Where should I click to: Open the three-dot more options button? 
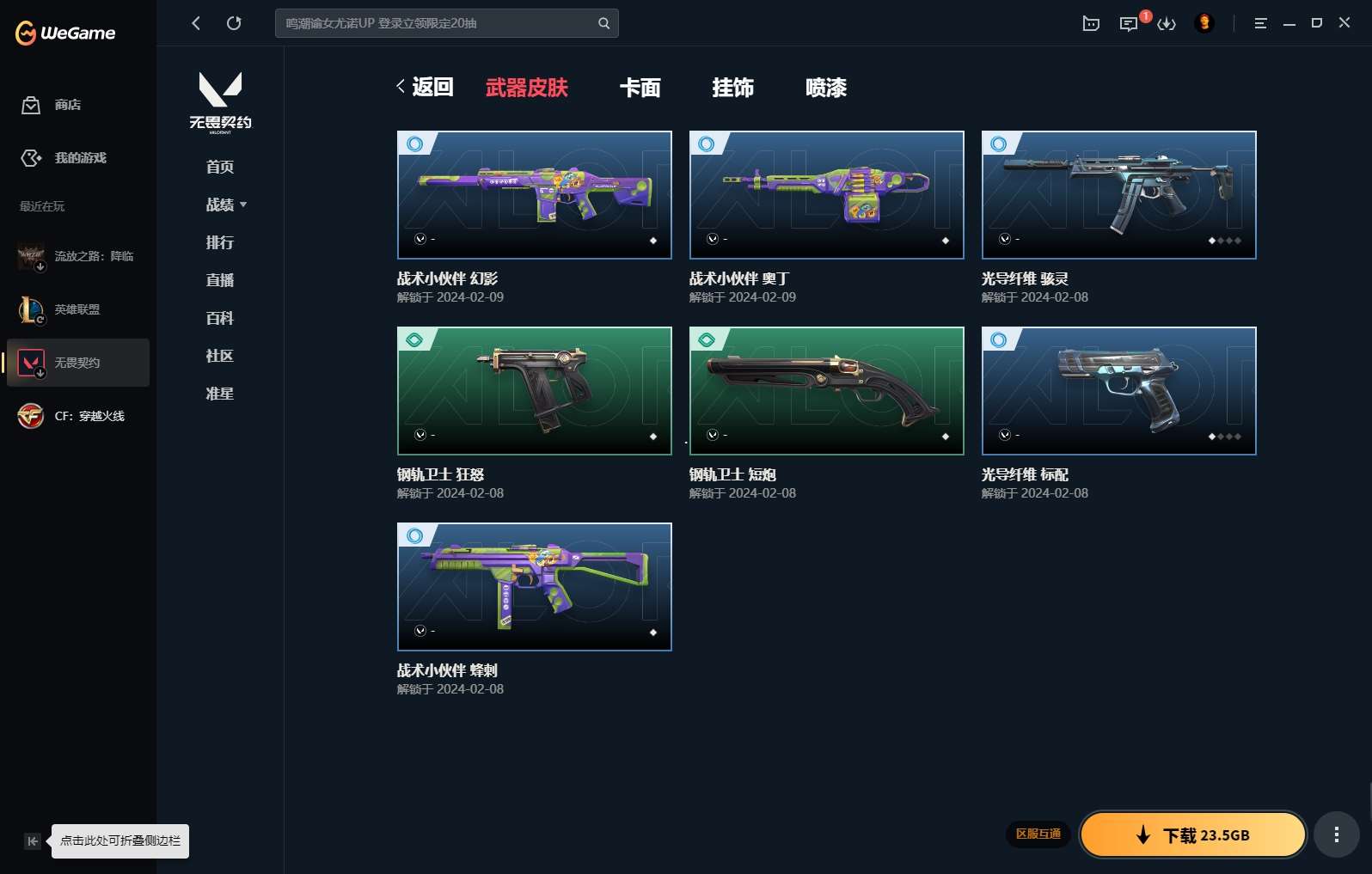click(1336, 834)
